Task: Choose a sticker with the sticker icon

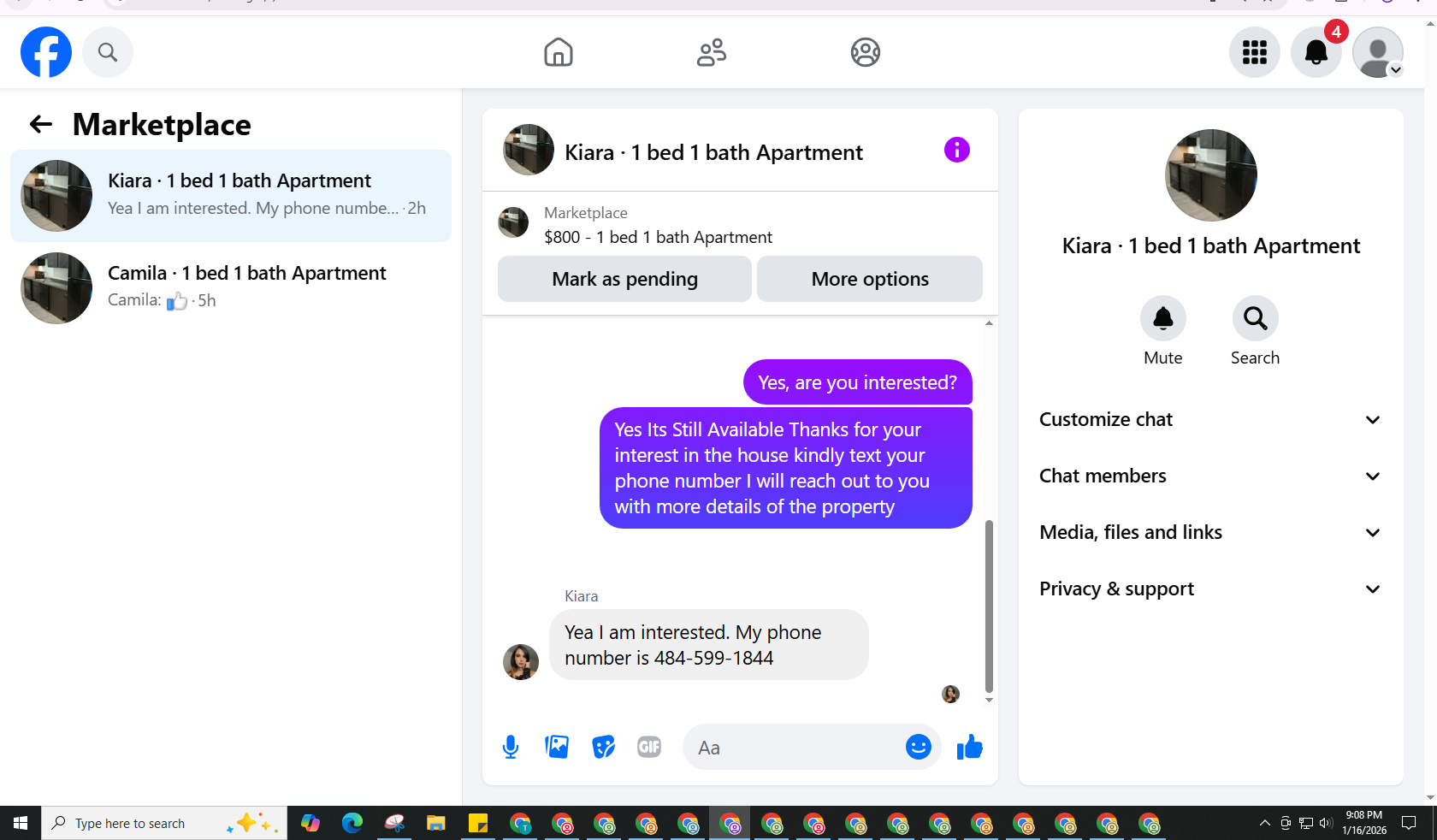Action: coord(603,747)
